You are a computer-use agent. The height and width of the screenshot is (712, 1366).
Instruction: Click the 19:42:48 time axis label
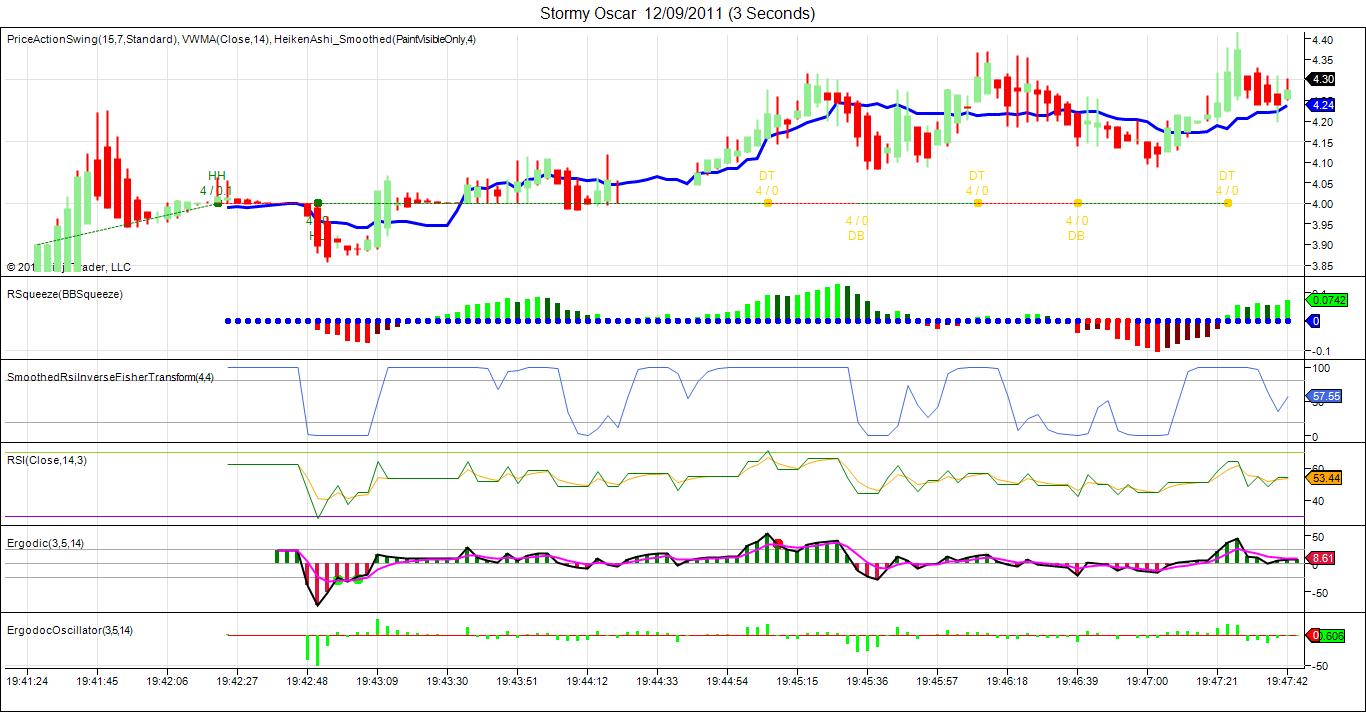click(307, 682)
